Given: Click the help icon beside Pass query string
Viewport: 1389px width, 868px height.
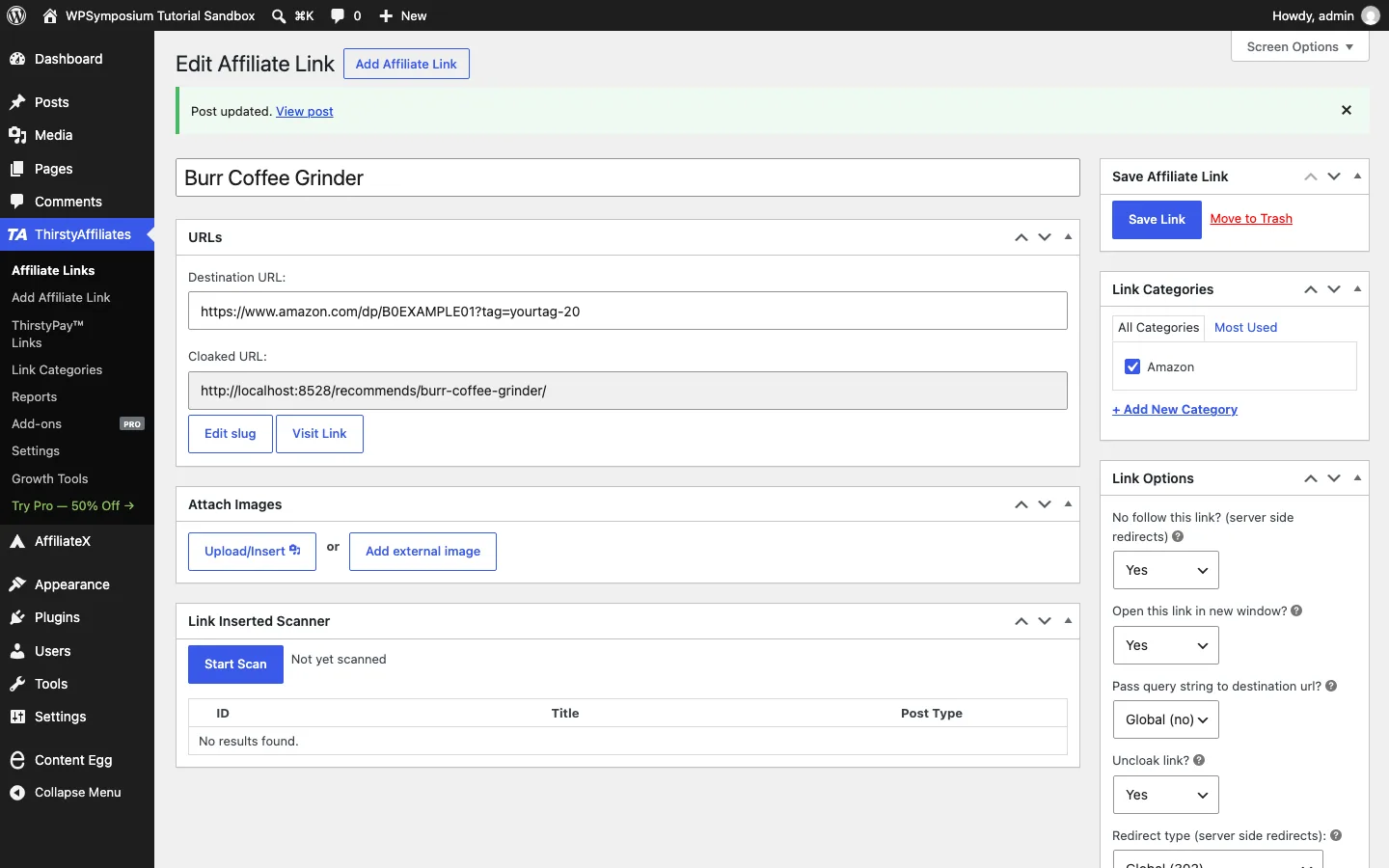Looking at the screenshot, I should [x=1331, y=686].
